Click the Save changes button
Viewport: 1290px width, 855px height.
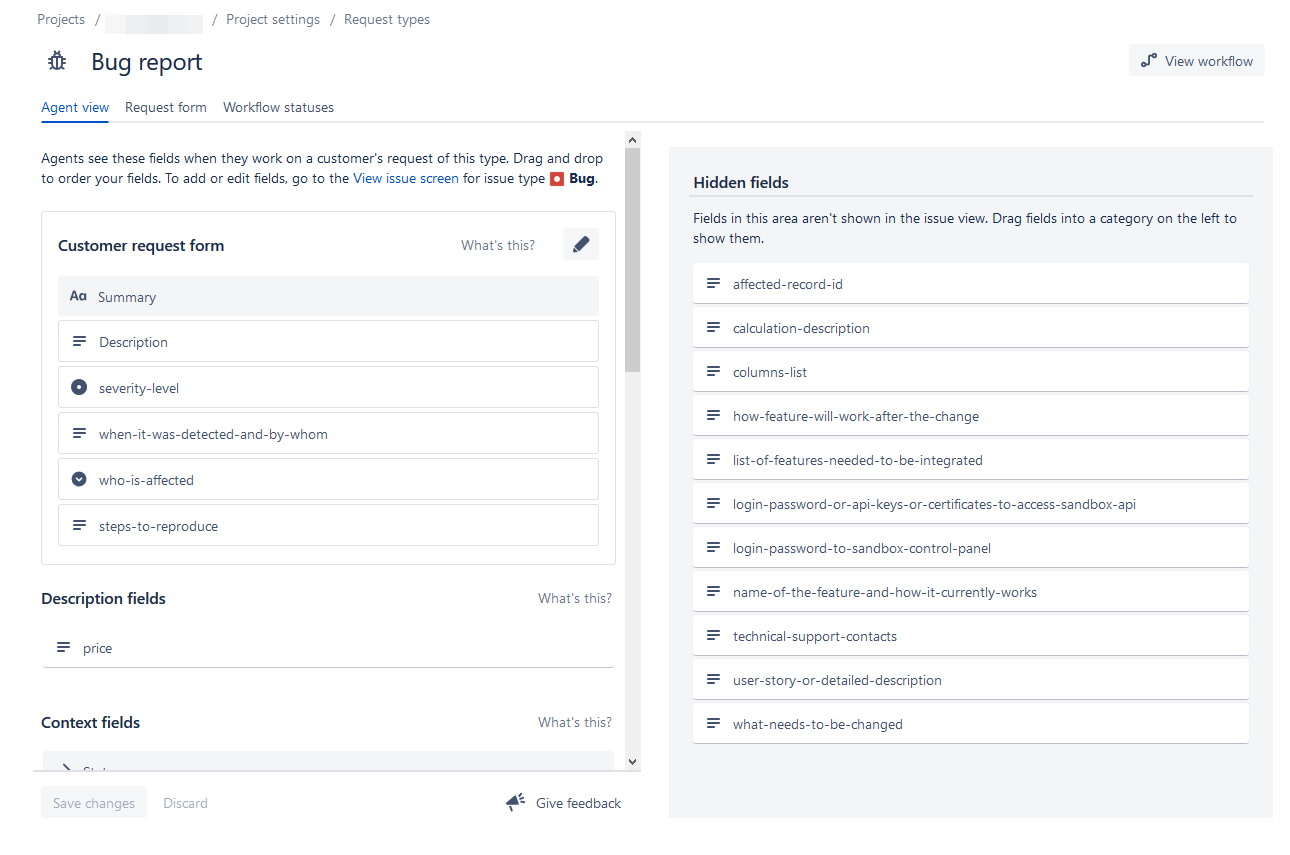pos(94,803)
